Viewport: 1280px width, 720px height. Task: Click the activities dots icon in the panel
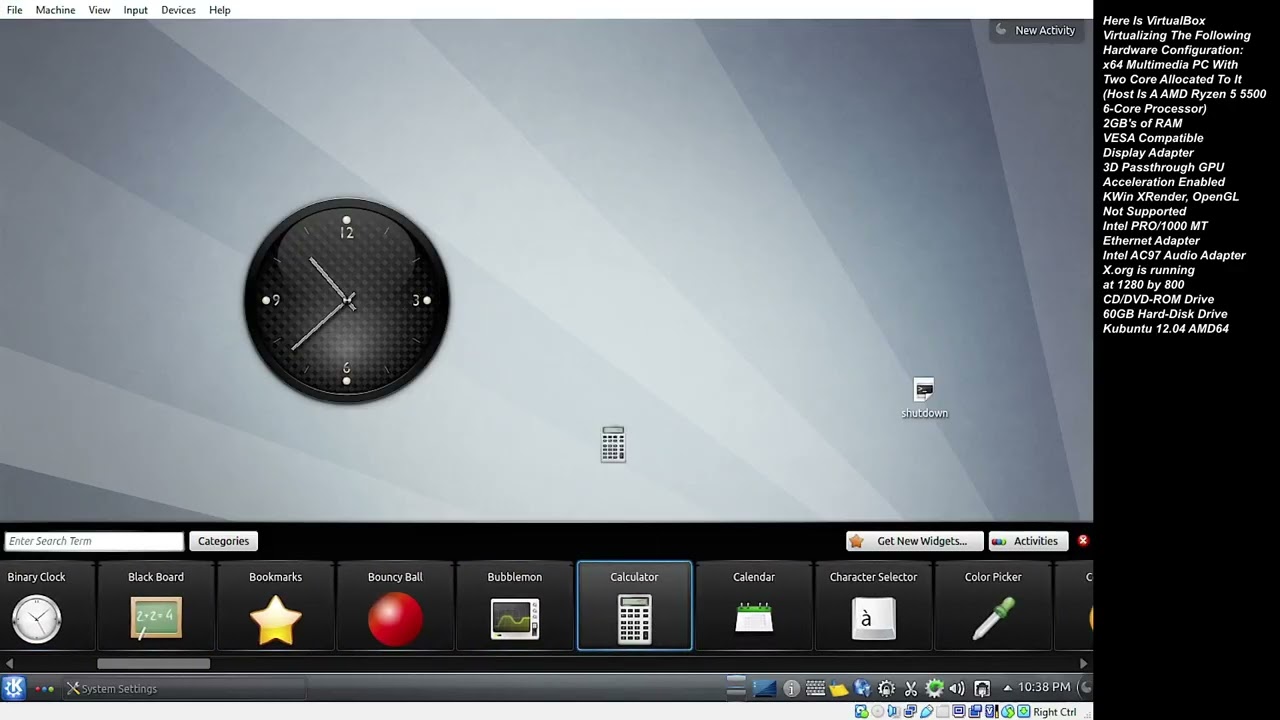click(45, 688)
